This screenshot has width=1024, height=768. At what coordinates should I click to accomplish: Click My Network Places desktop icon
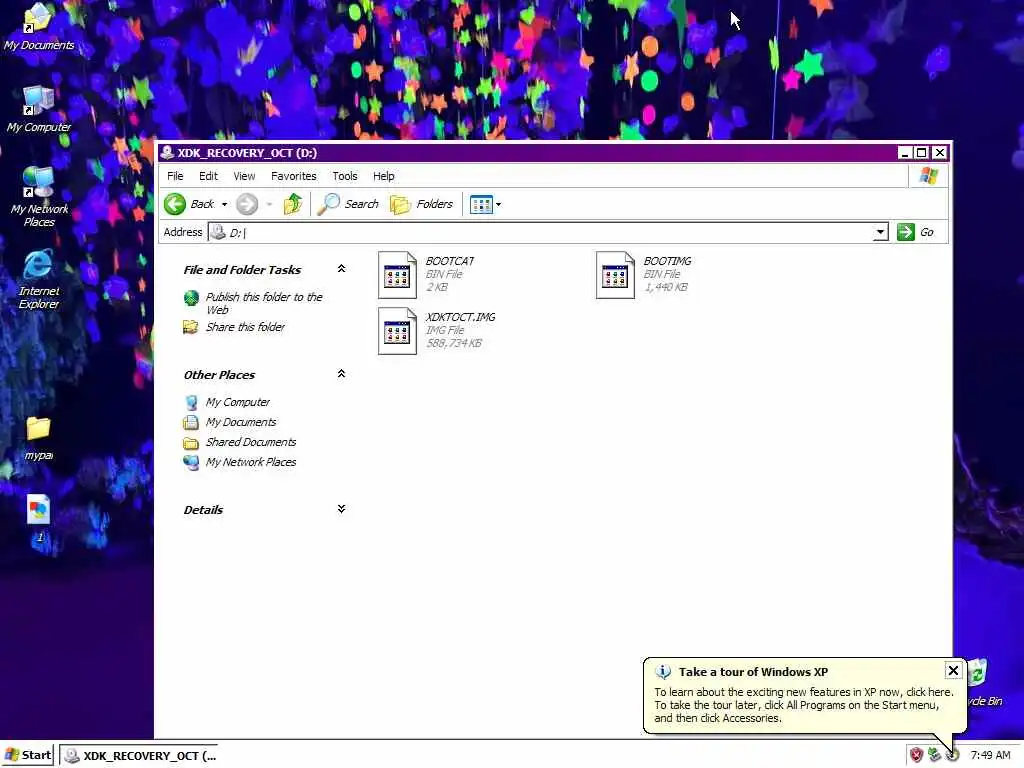[x=39, y=197]
